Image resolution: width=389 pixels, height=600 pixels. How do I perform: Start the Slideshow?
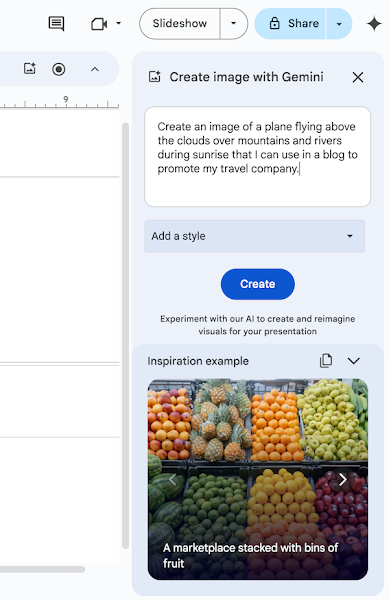pos(180,23)
